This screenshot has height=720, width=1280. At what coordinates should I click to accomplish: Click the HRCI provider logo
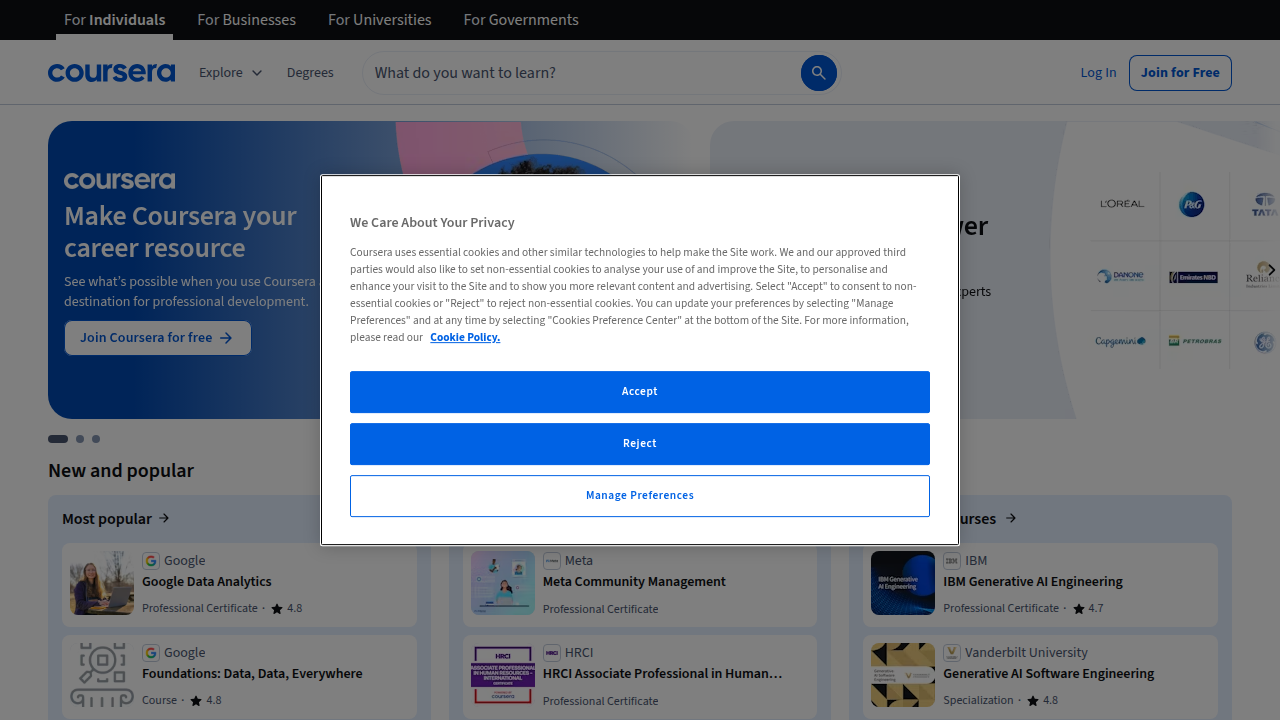[x=552, y=653]
